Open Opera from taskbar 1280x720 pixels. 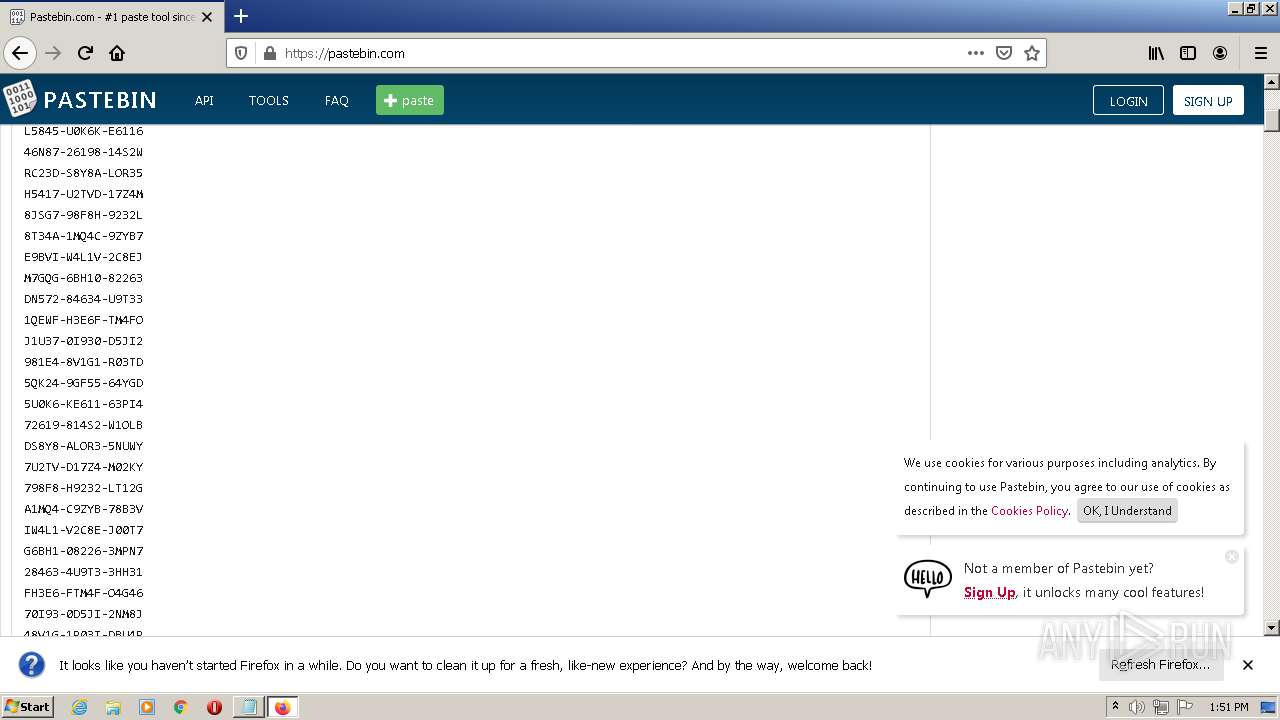coord(214,707)
